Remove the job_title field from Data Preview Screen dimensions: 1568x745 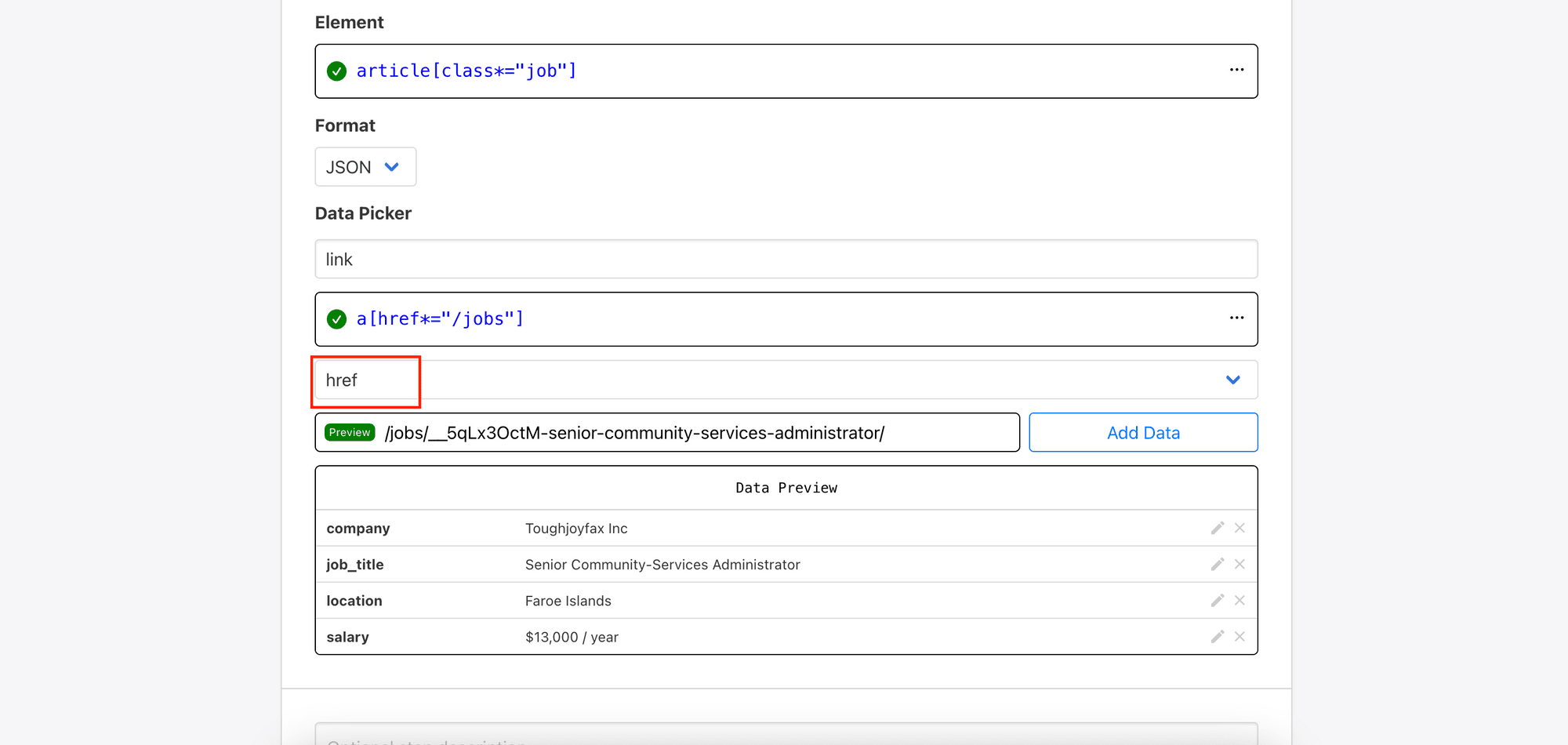(x=1240, y=564)
